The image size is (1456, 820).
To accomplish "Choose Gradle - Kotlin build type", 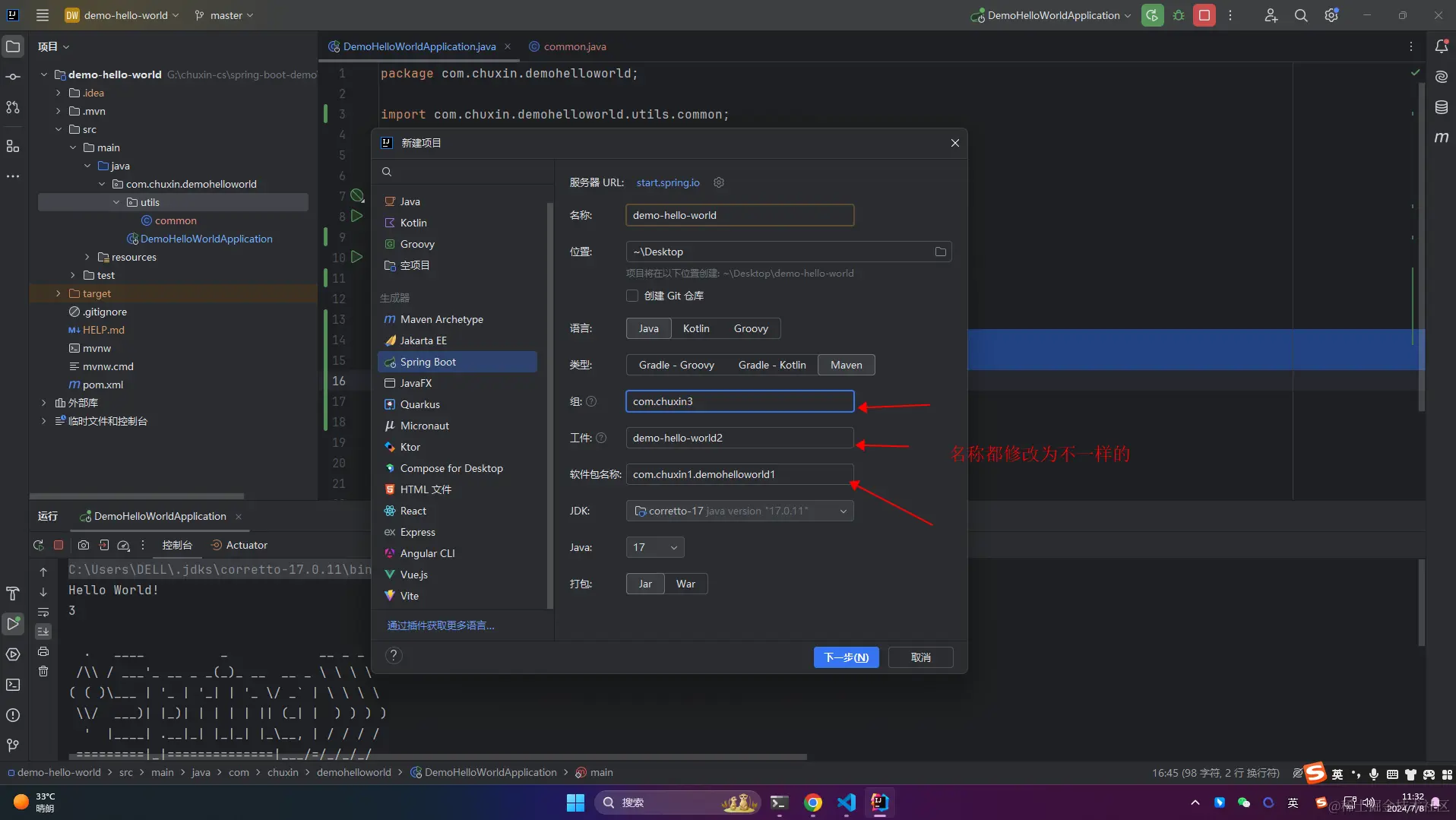I will coord(772,365).
